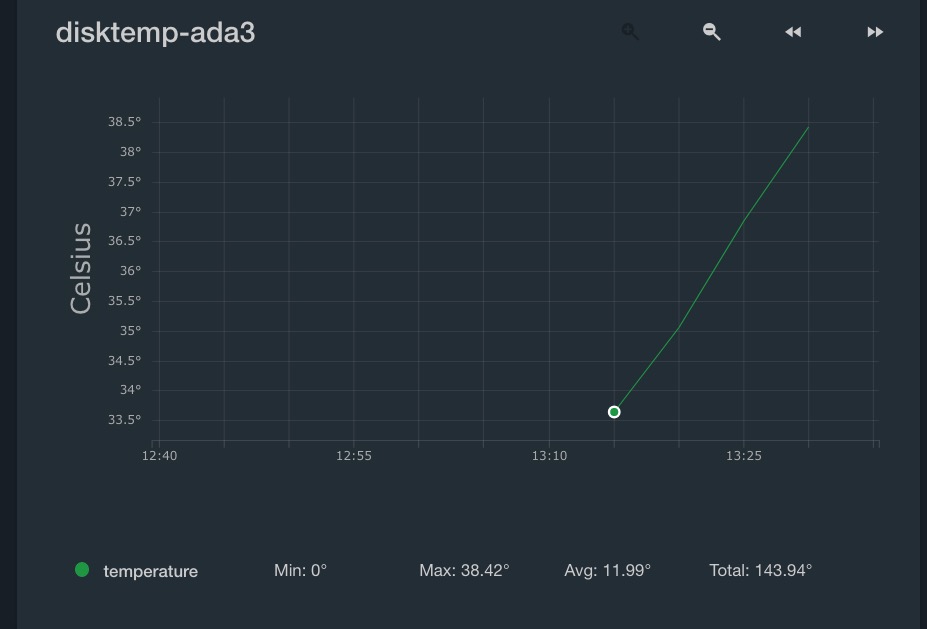This screenshot has width=927, height=629.
Task: Step the graph forward with the fast-forward icon
Action: 875,32
